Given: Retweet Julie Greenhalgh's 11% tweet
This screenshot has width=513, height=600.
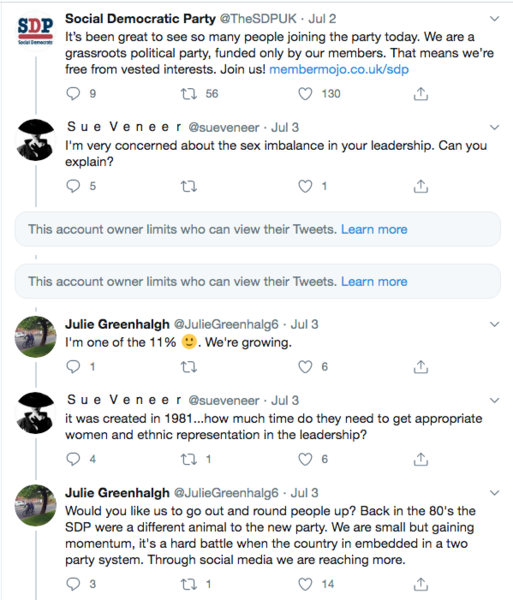Looking at the screenshot, I should [189, 367].
